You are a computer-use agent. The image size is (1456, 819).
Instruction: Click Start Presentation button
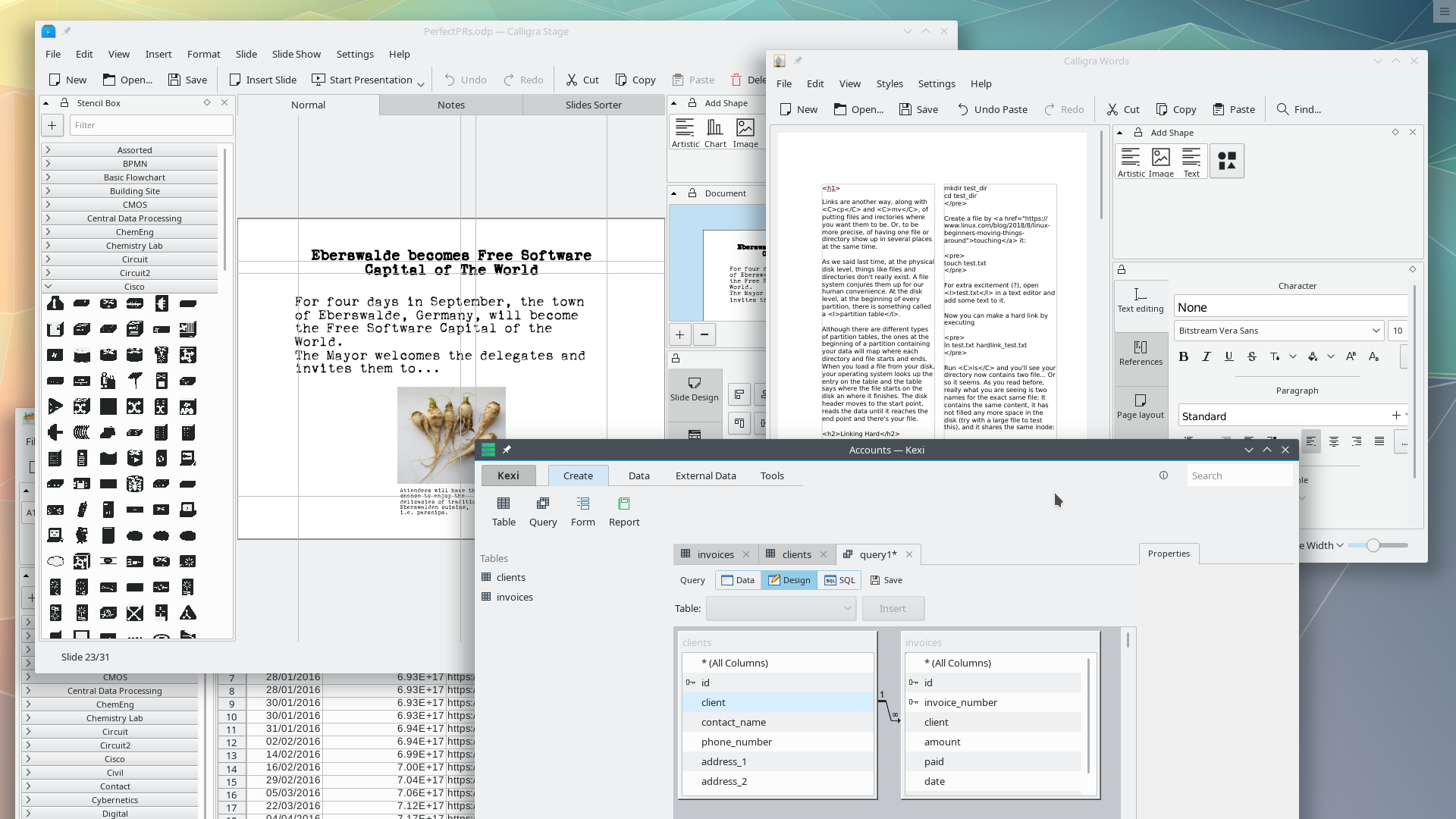362,80
